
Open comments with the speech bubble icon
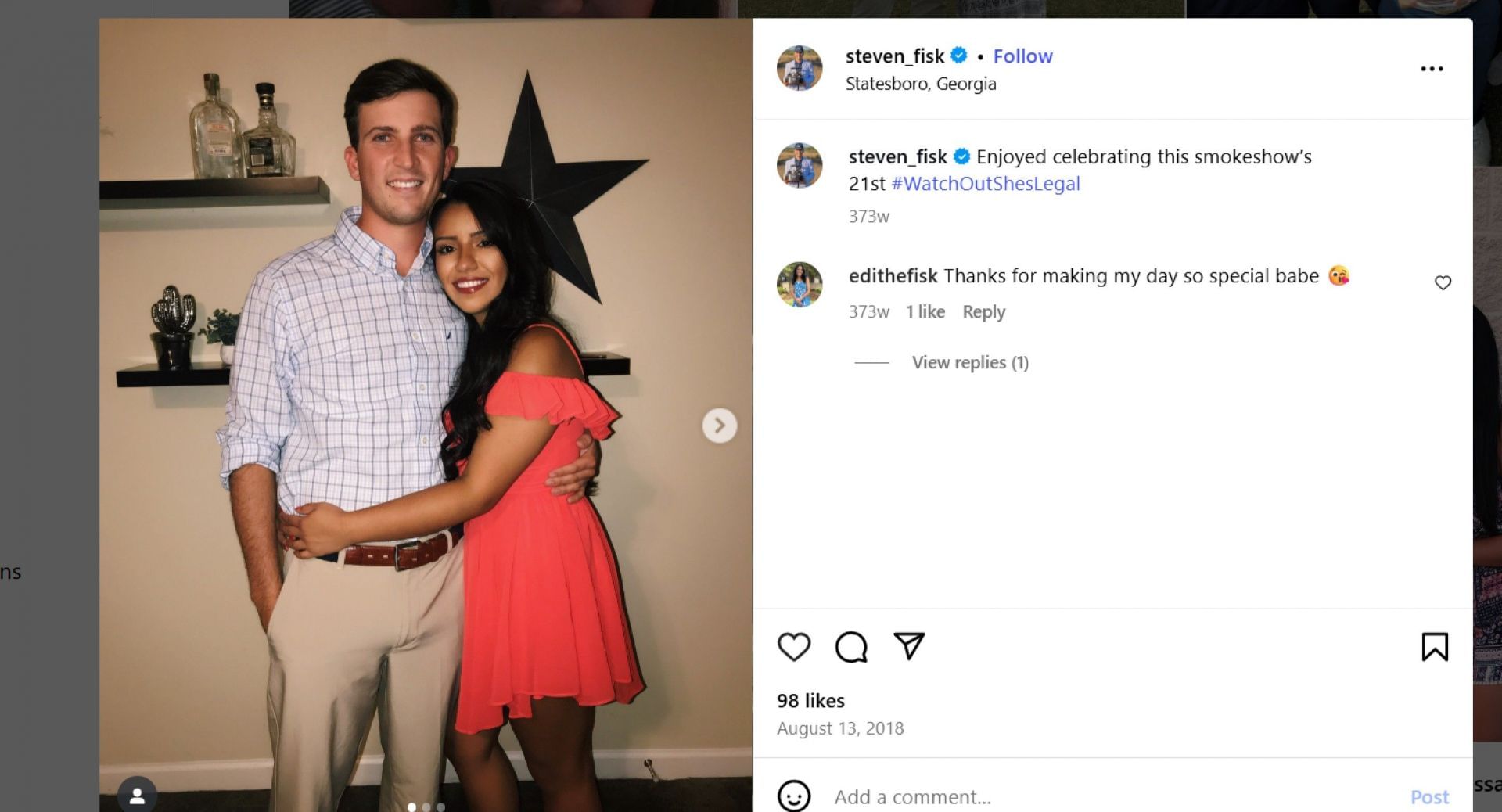pos(851,647)
